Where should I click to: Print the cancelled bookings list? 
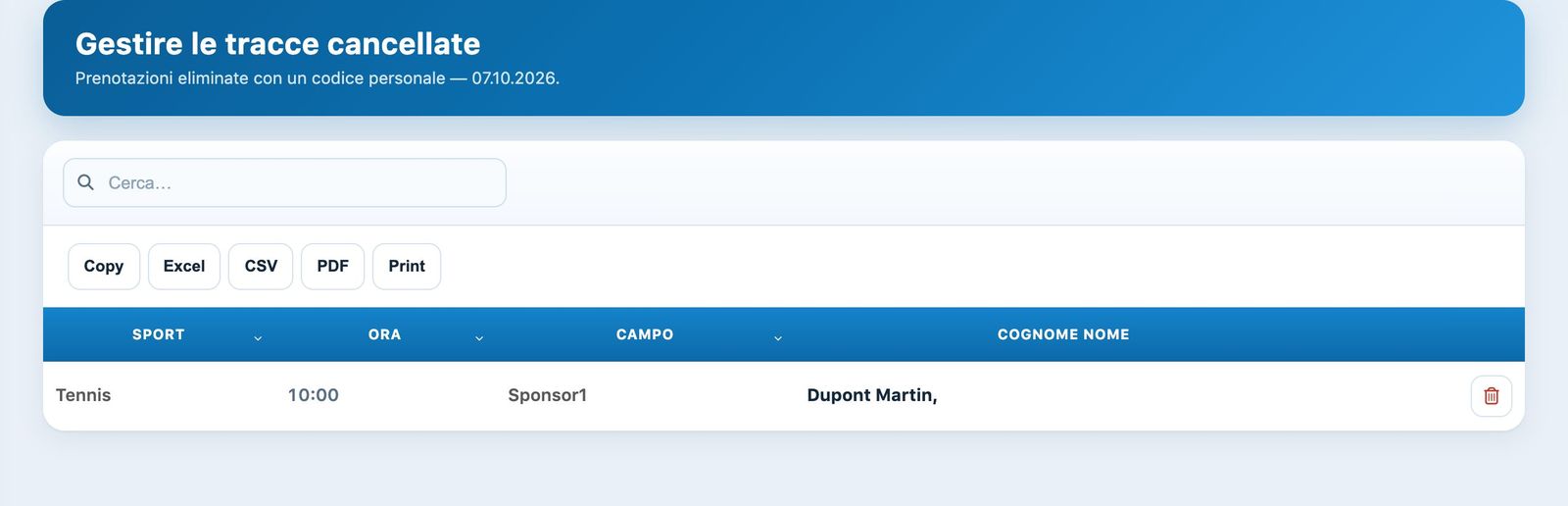click(x=407, y=266)
